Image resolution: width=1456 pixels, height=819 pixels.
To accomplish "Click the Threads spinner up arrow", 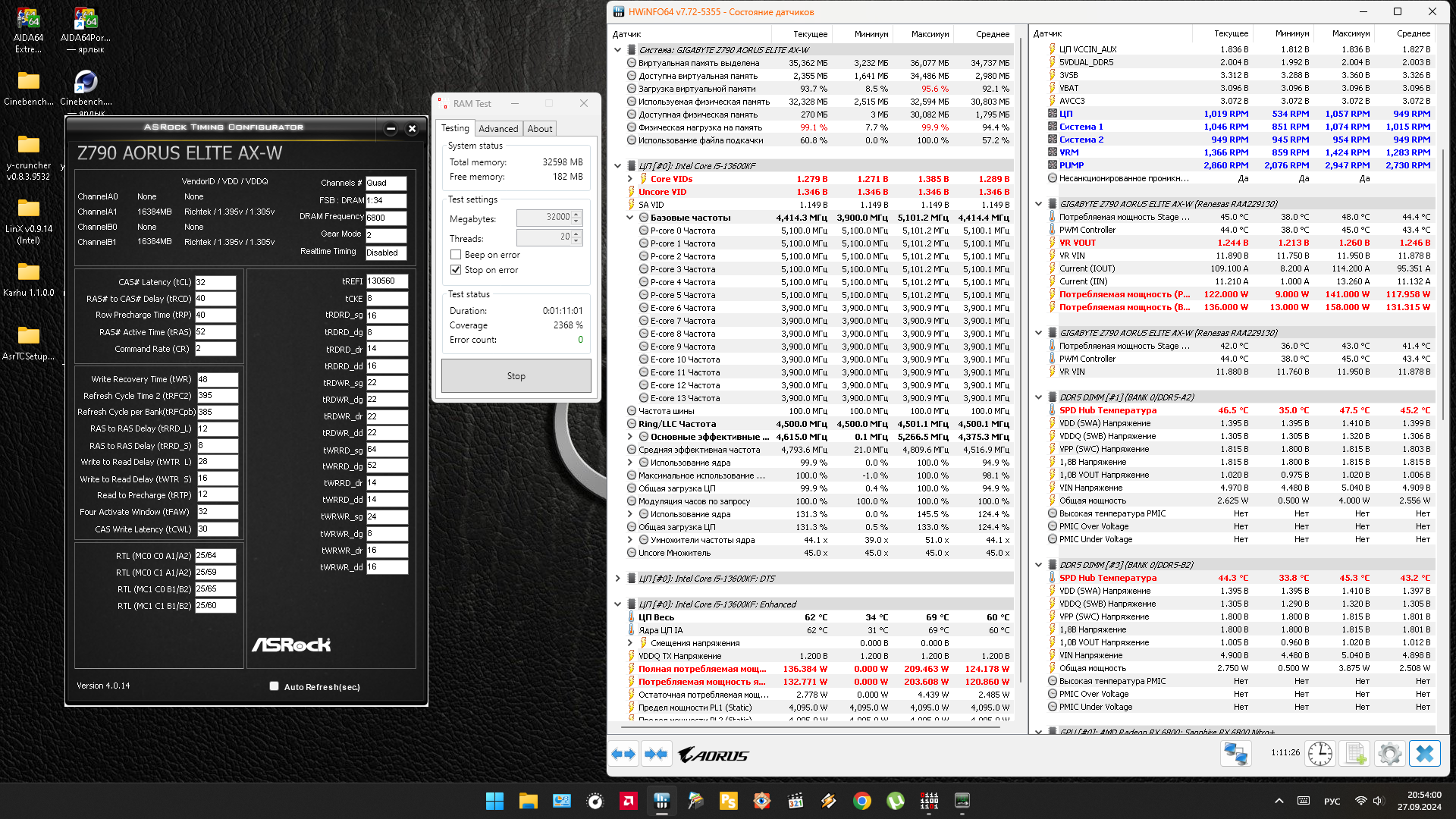I will pos(576,234).
